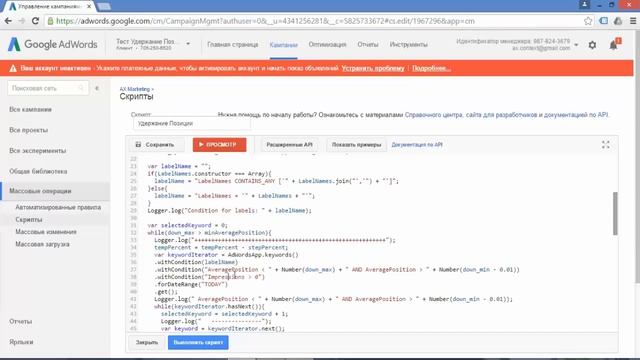Open the Главная страница tab
The width and height of the screenshot is (640, 360).
point(233,44)
